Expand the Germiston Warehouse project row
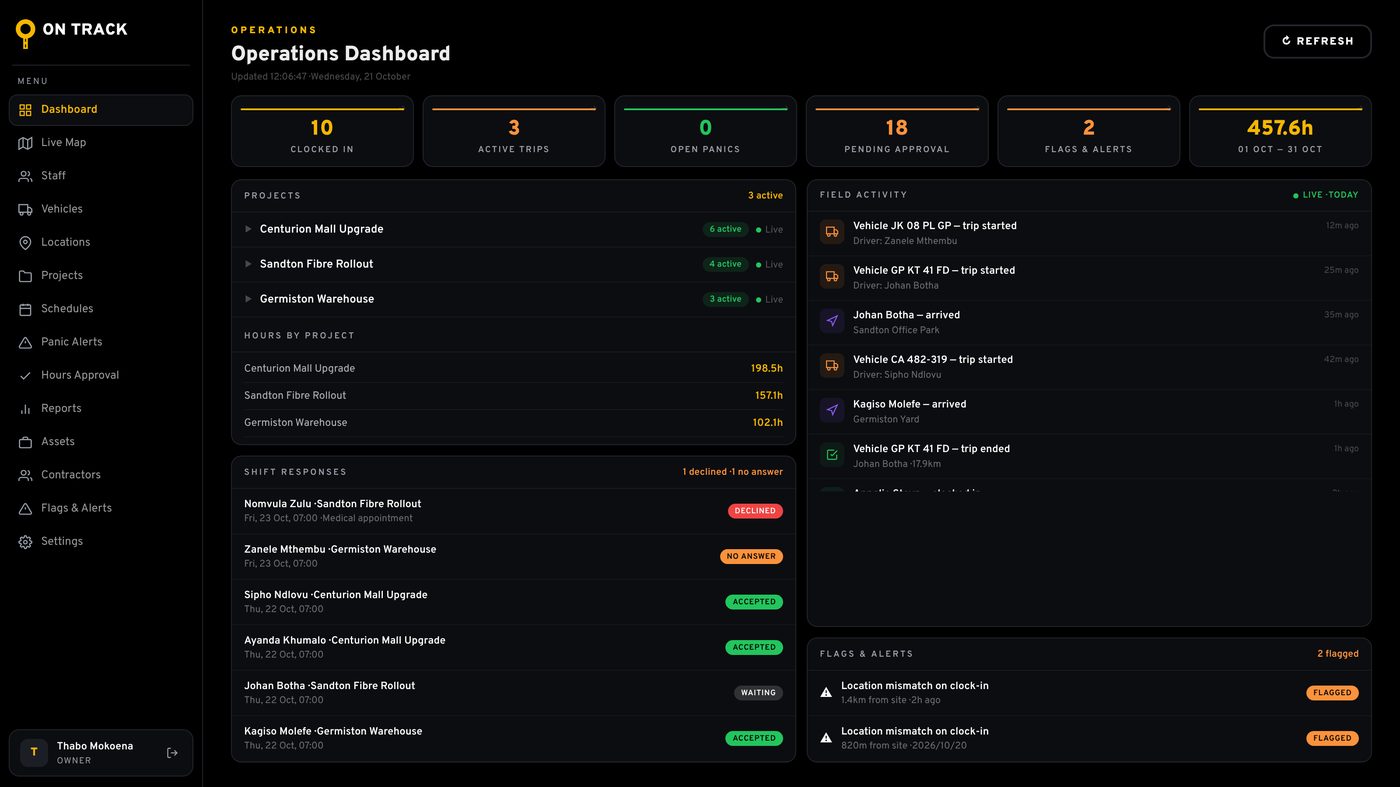The image size is (1400, 787). tap(513, 299)
